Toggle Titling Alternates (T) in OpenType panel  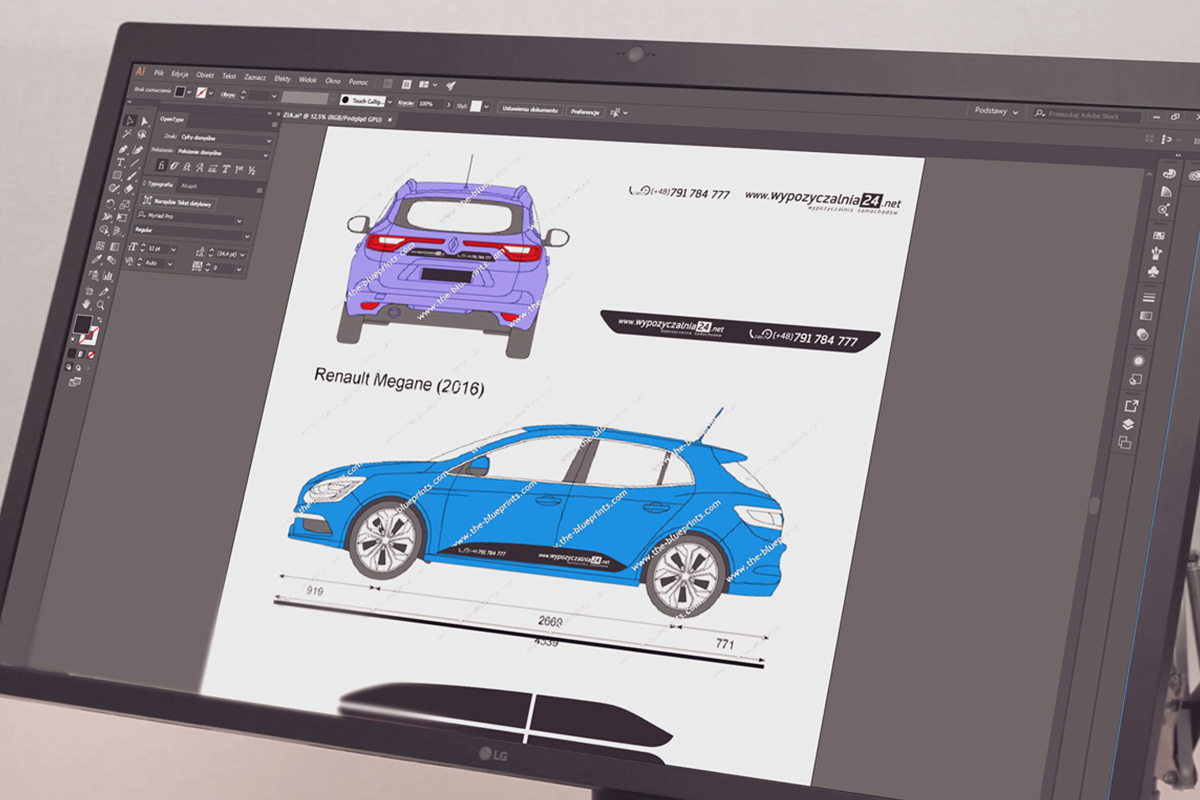tap(226, 169)
